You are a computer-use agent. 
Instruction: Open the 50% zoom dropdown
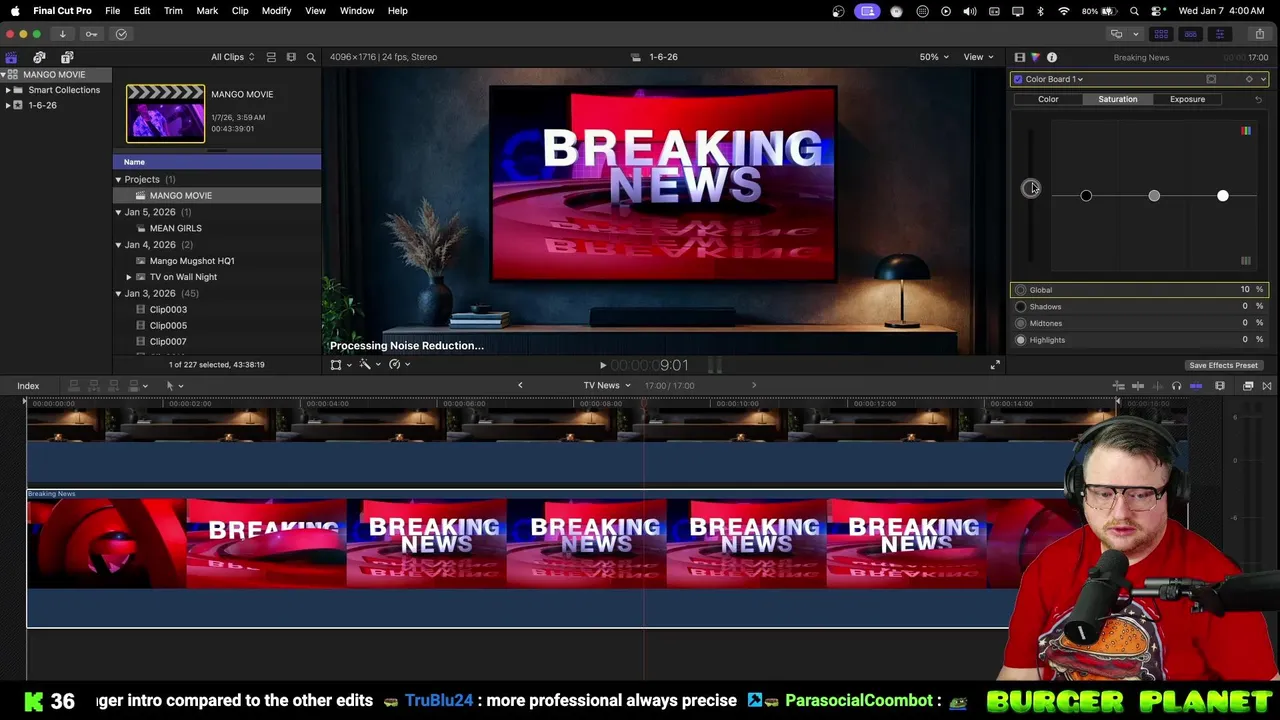click(x=934, y=57)
